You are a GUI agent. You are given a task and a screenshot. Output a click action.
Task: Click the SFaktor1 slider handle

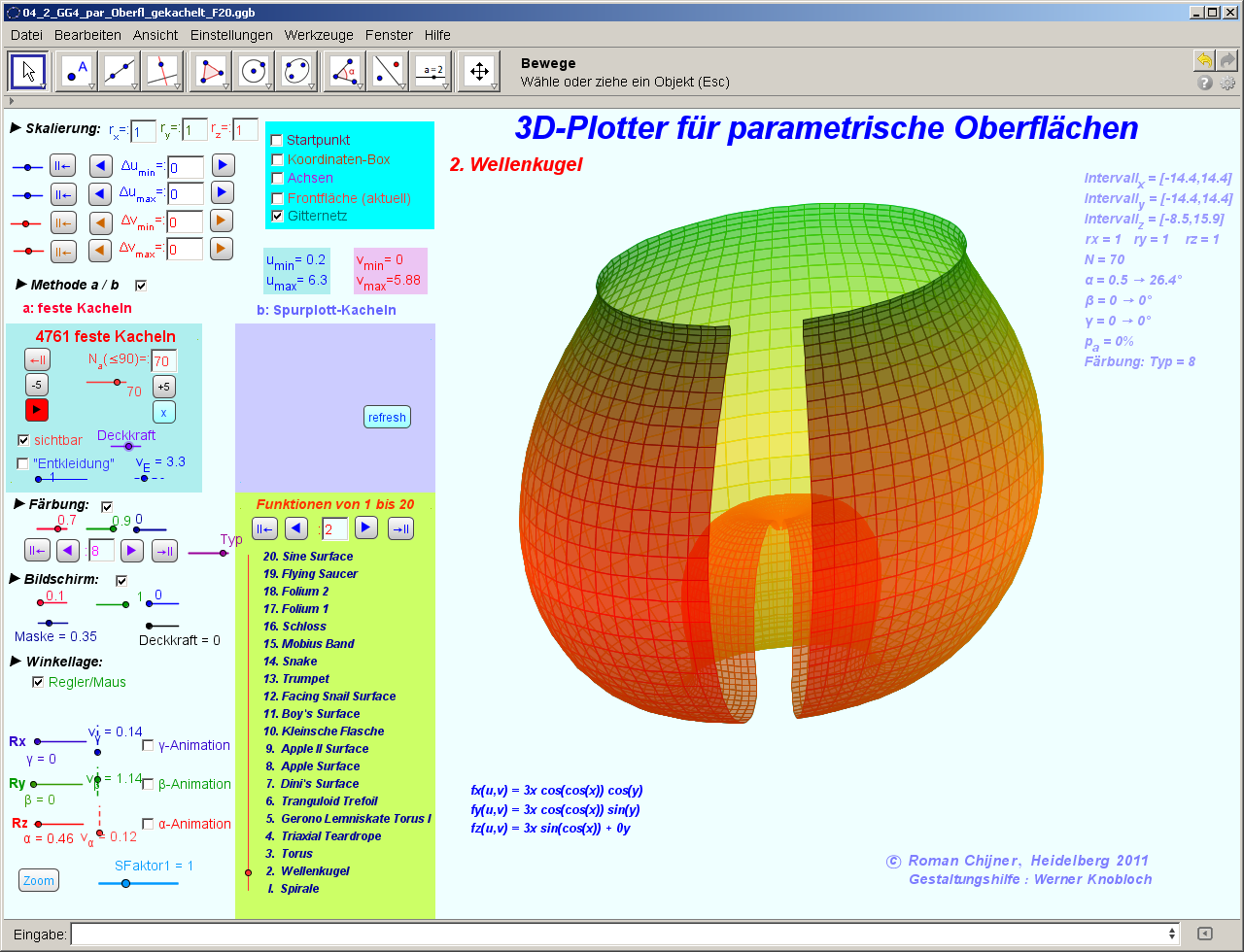pyautogui.click(x=125, y=883)
